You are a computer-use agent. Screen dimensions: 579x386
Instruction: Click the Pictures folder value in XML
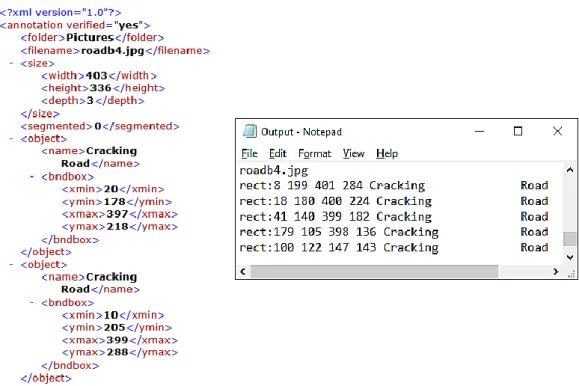point(90,38)
